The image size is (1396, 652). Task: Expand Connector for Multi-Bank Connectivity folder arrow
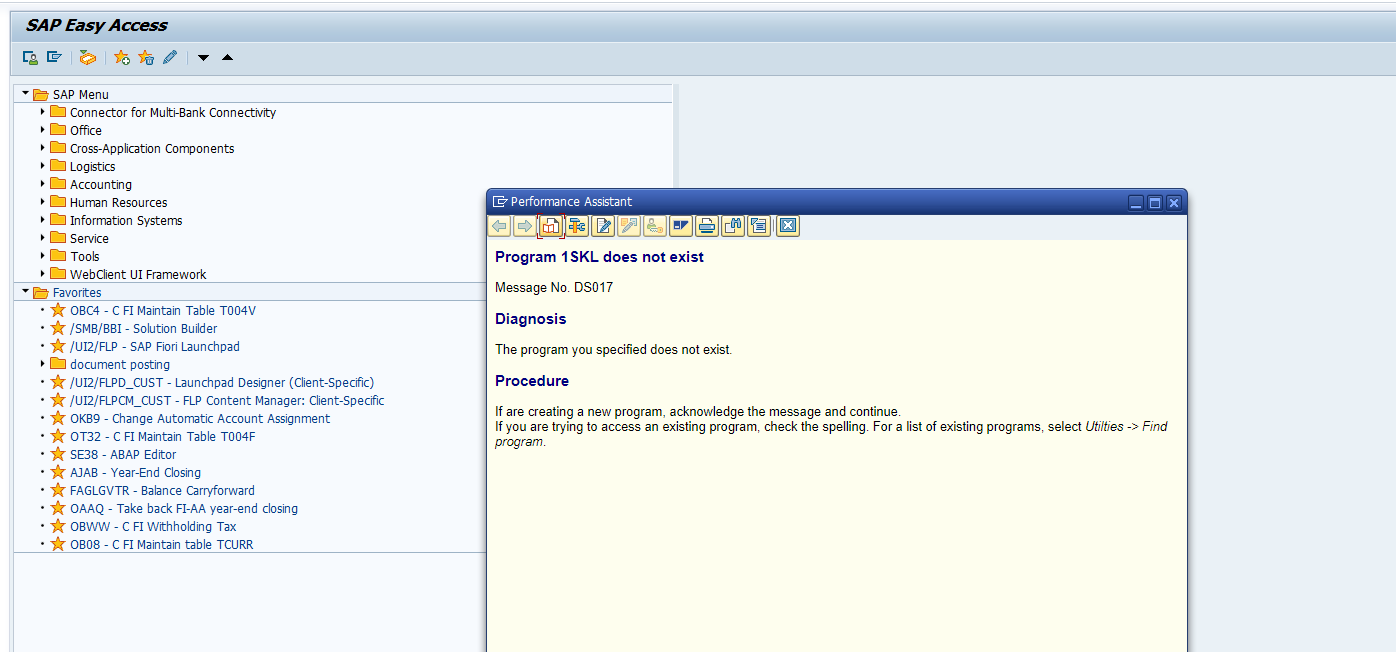click(43, 112)
